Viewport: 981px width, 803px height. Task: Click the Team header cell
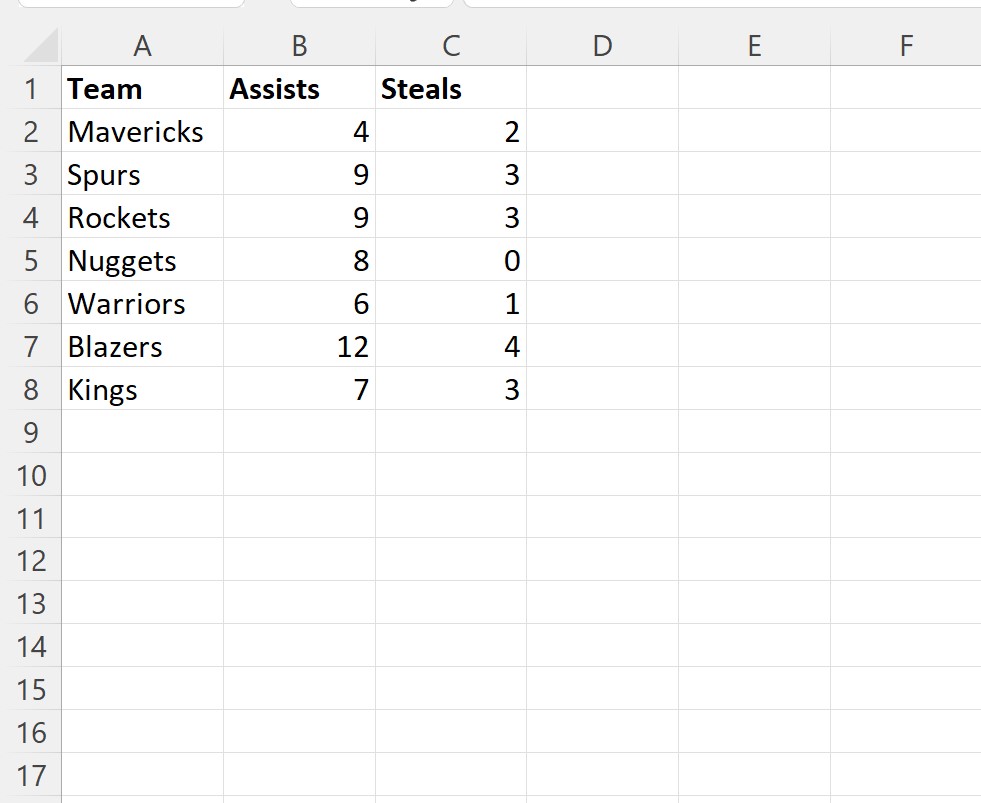click(143, 88)
